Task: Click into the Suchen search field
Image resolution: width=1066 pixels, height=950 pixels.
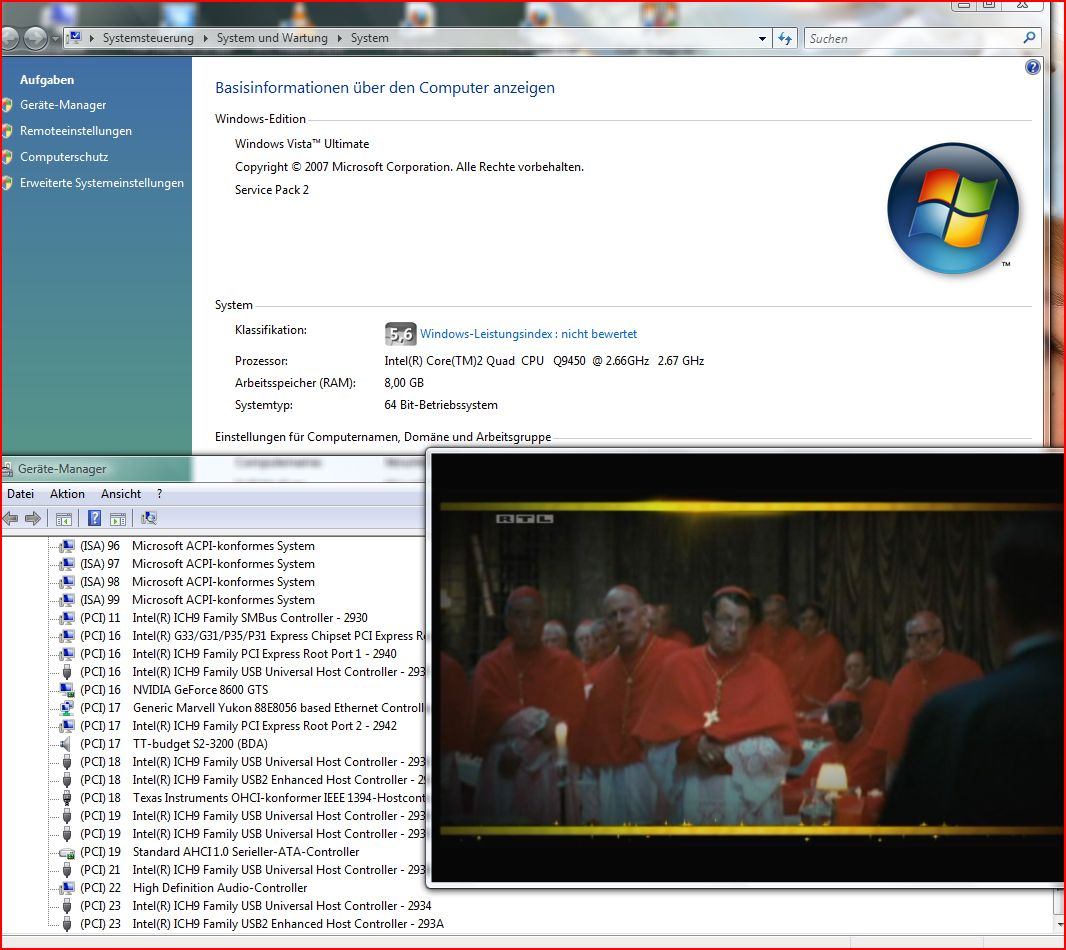Action: (913, 39)
